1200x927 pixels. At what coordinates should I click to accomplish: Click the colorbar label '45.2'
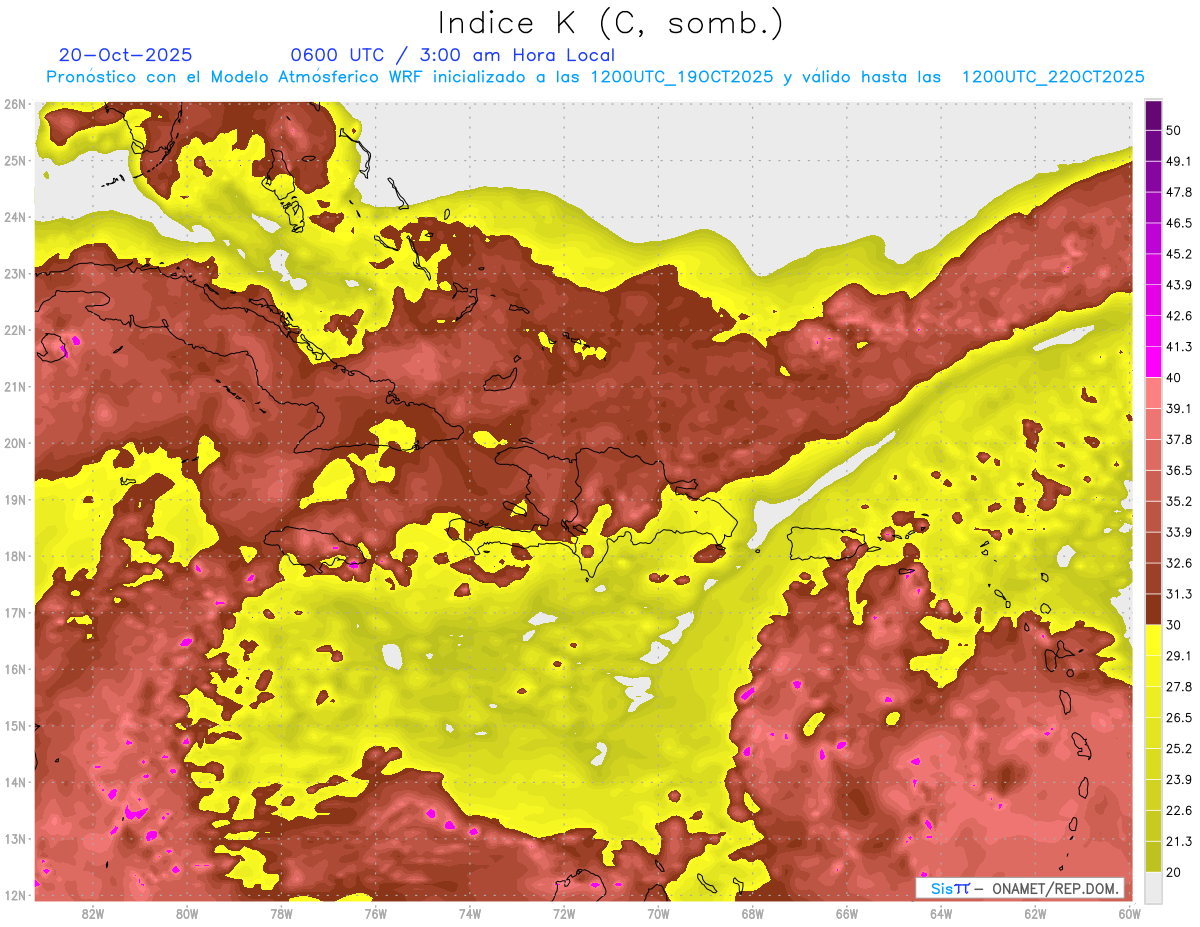coord(1179,254)
